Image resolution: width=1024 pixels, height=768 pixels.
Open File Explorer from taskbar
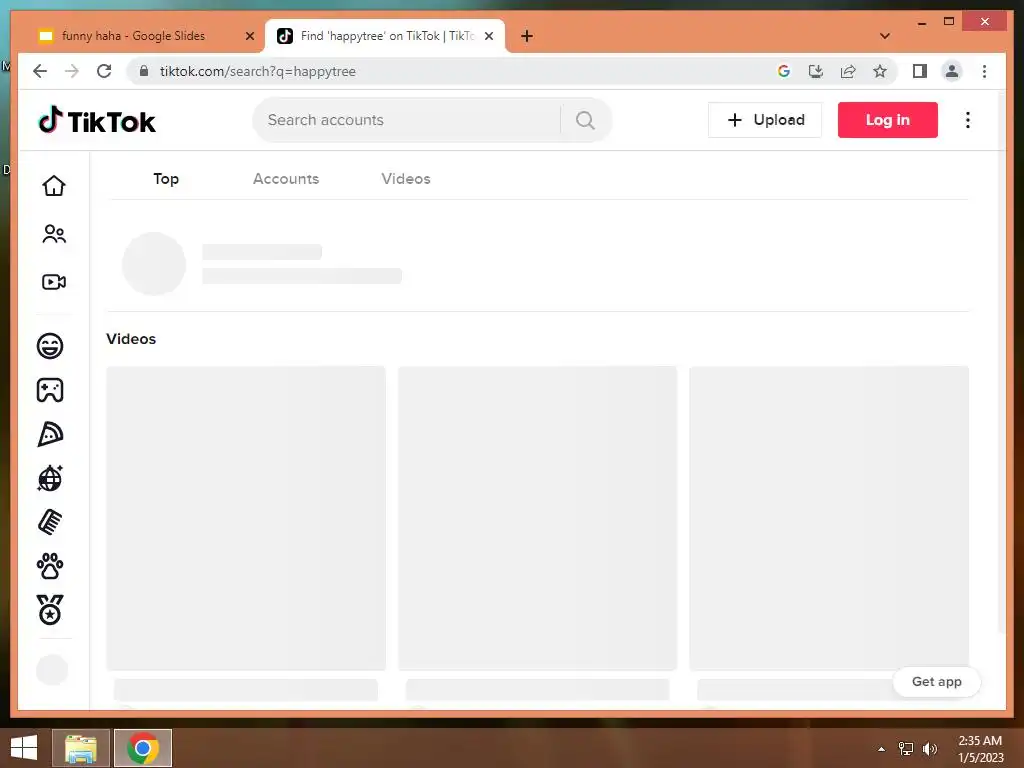[x=81, y=748]
